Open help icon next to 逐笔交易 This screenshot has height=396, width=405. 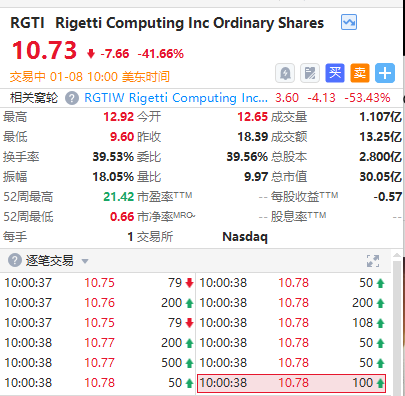[15, 260]
